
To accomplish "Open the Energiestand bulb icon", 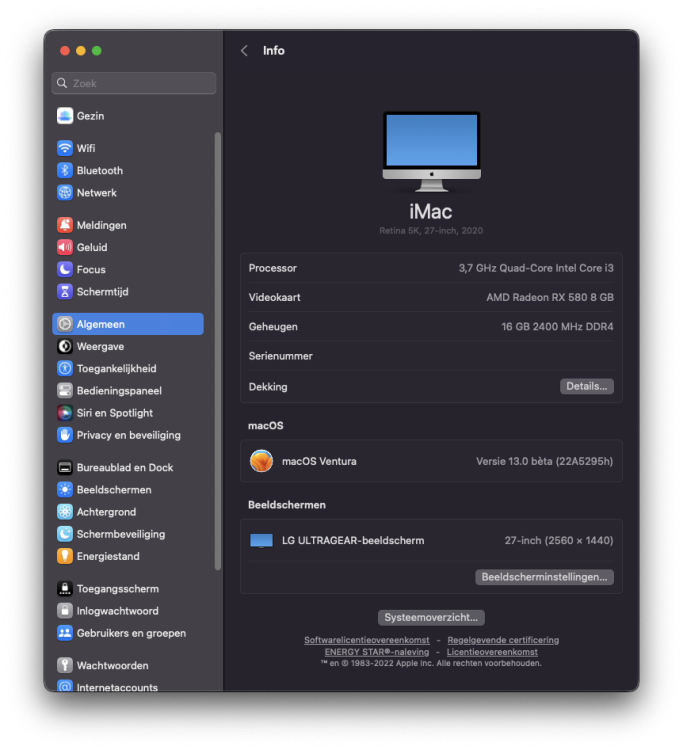I will click(x=65, y=556).
